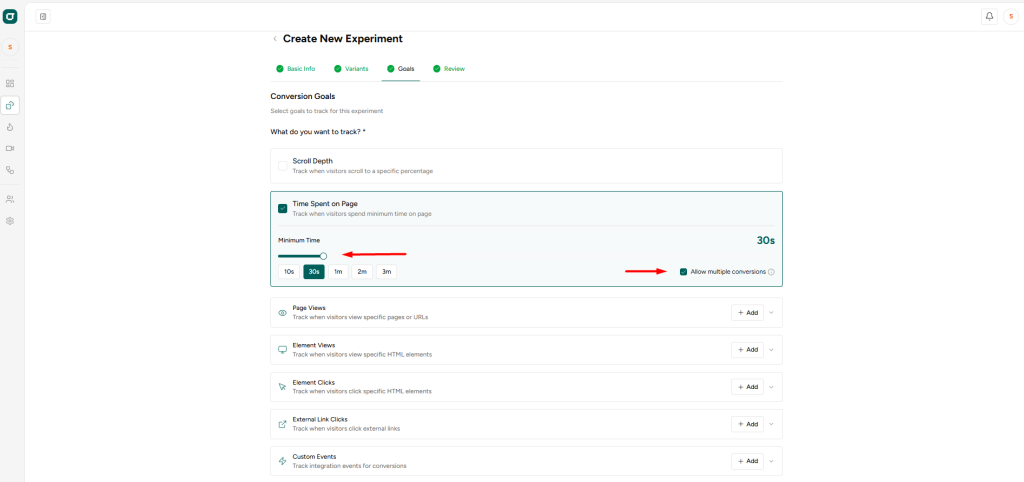Add an External Link Clicks goal
Screen dimensions: 1024x482
[747, 424]
